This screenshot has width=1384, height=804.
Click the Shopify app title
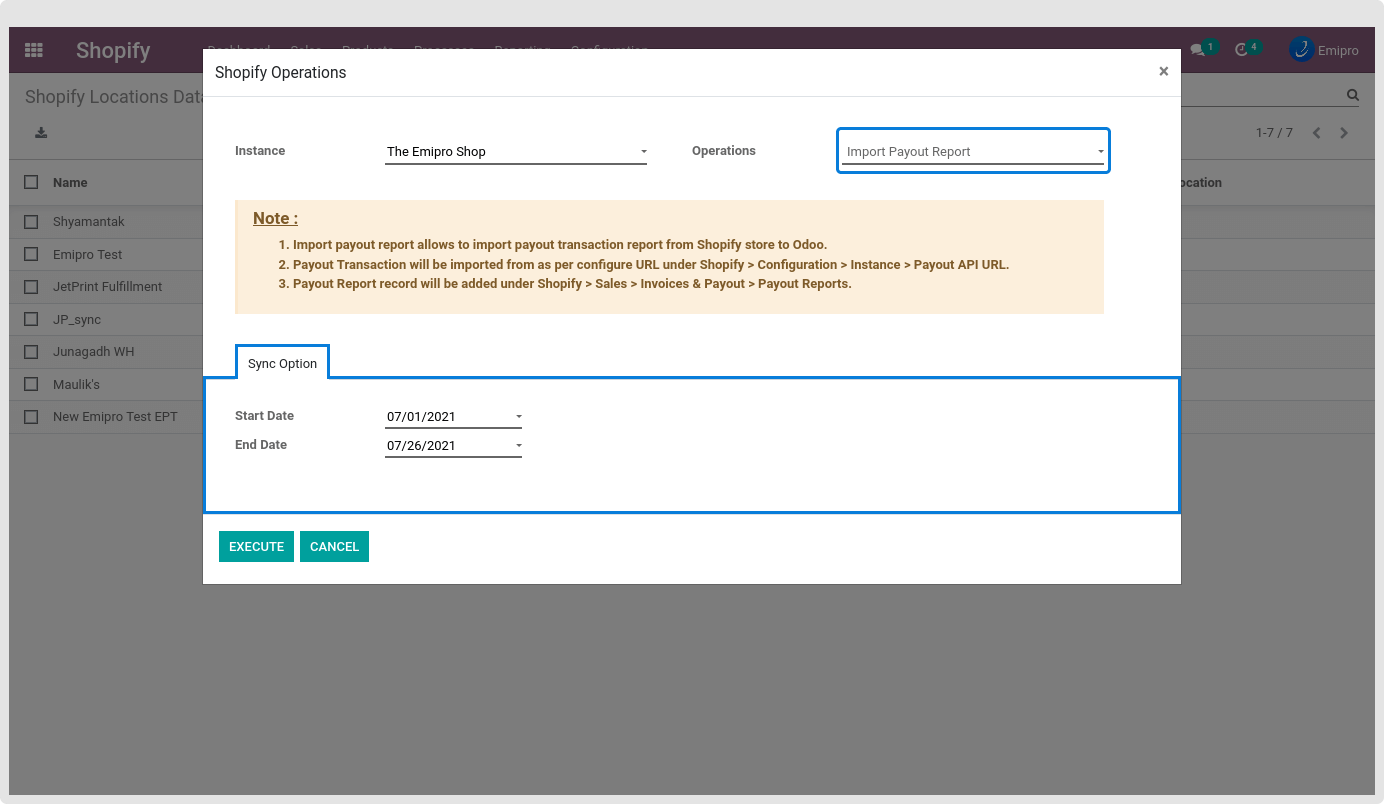pyautogui.click(x=113, y=50)
